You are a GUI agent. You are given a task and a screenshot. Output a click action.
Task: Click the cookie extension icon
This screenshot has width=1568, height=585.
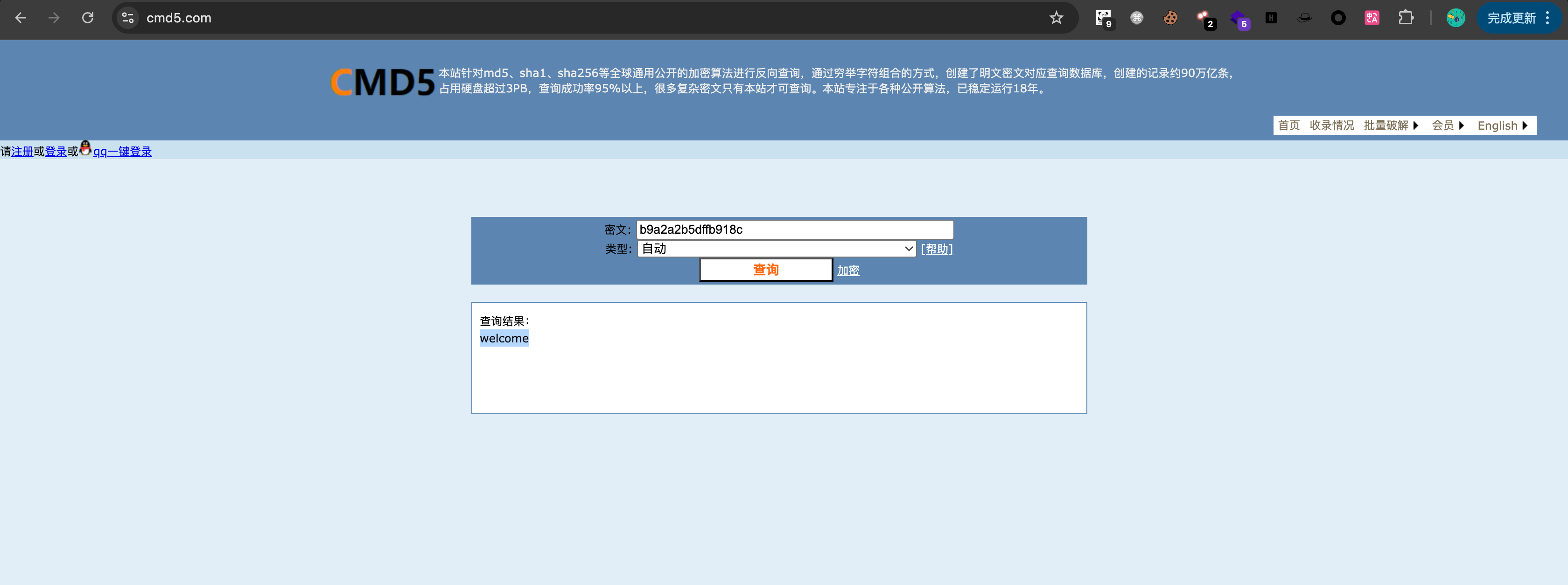click(x=1170, y=18)
